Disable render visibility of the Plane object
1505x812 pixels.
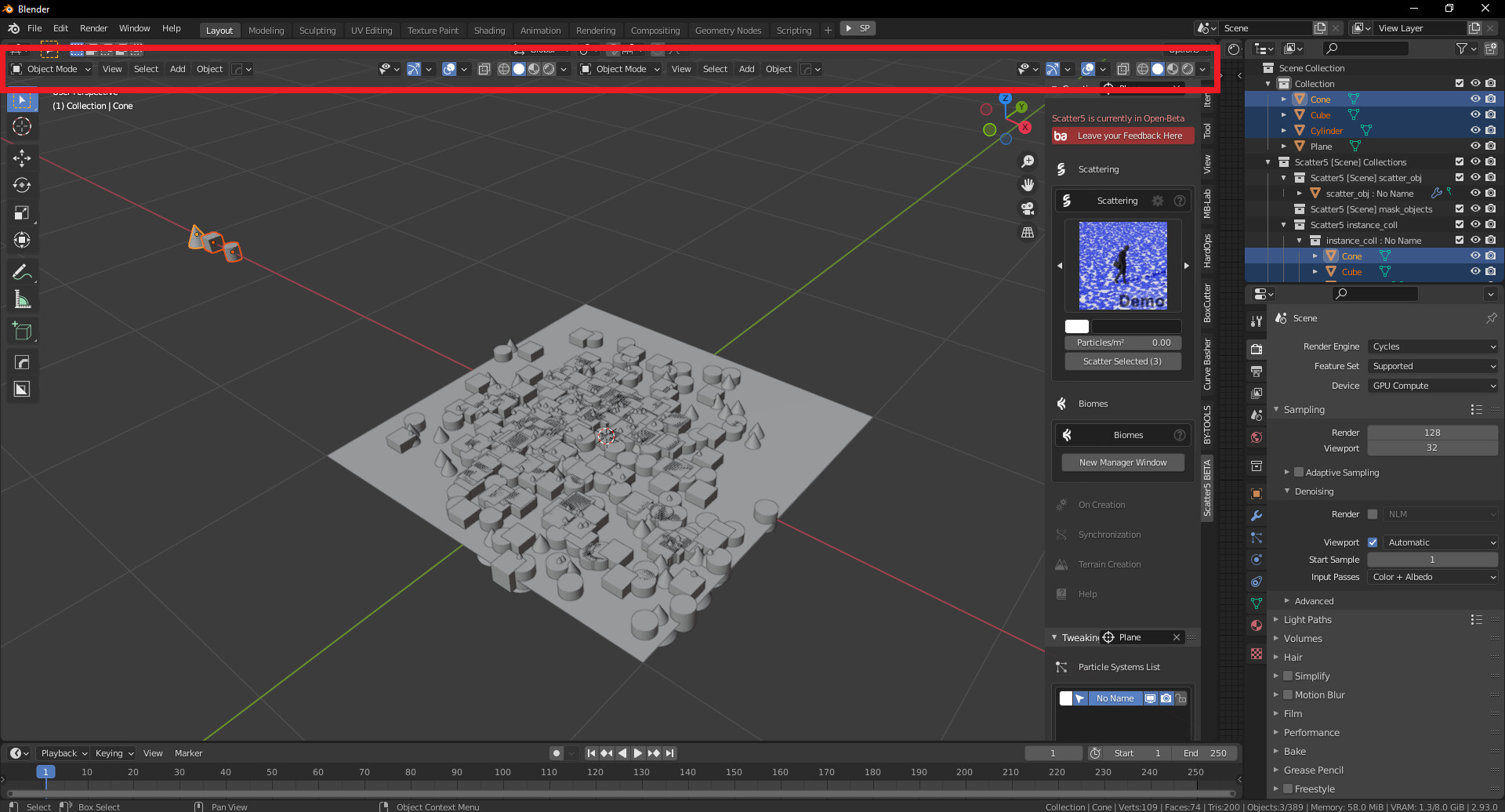point(1491,146)
